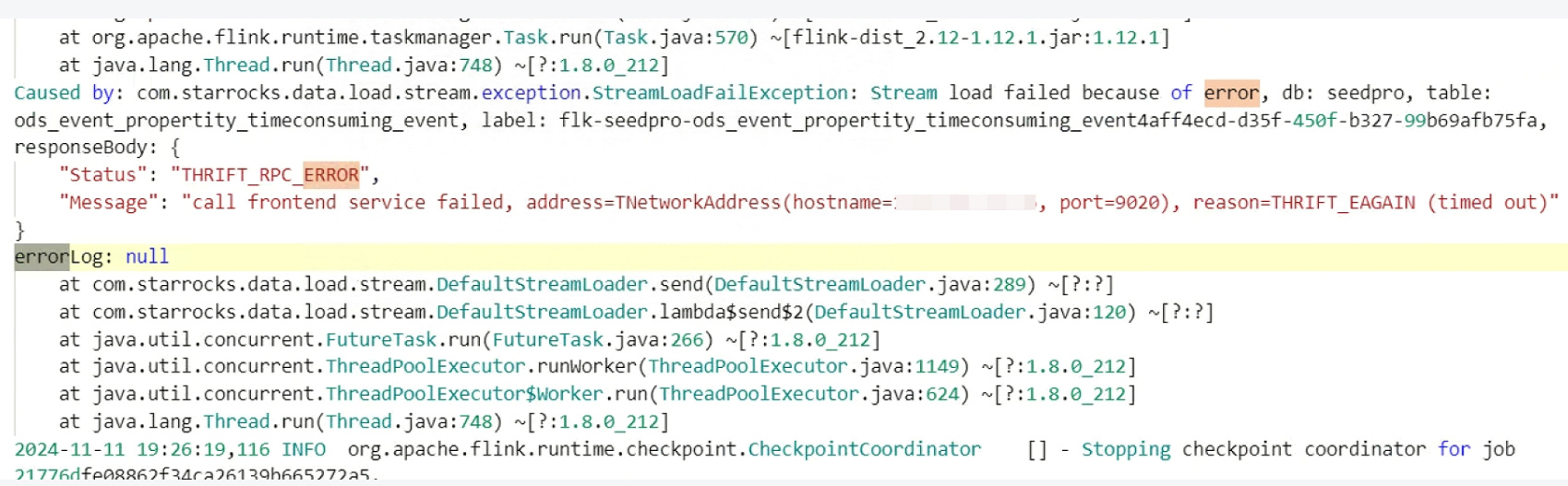1568x486 pixels.
Task: Click the highlighted "error" in errorLog
Action: [x=42, y=256]
